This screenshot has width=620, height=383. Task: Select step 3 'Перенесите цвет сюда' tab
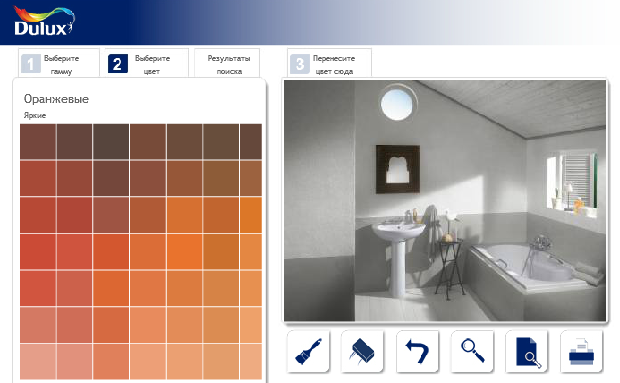[x=329, y=63]
